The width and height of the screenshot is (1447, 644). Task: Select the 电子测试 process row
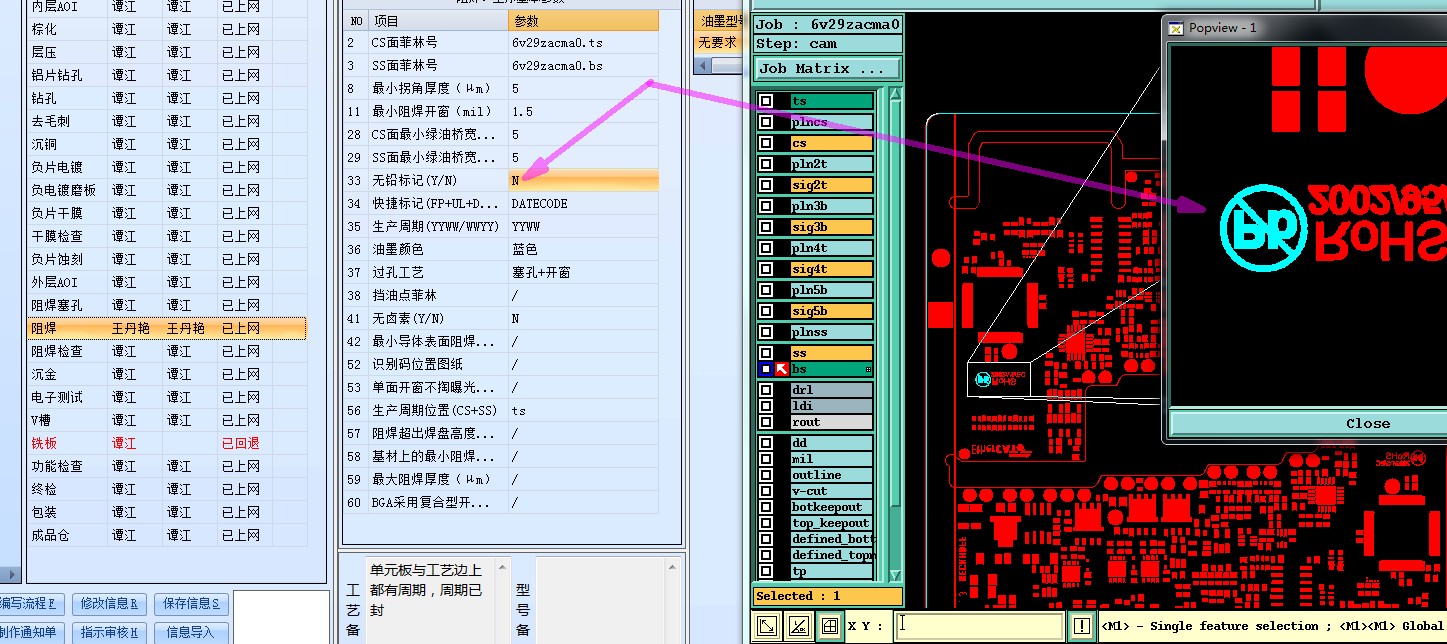click(x=166, y=397)
